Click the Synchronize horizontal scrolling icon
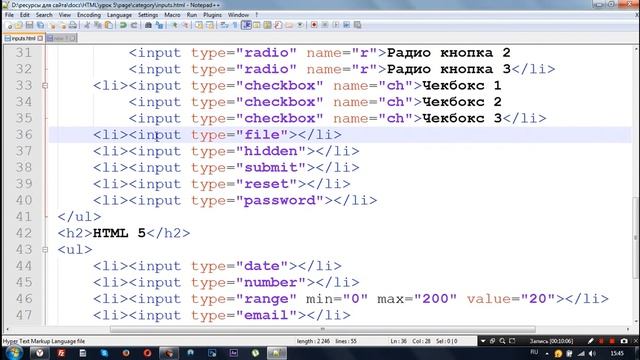This screenshot has width=640, height=360. click(x=210, y=25)
